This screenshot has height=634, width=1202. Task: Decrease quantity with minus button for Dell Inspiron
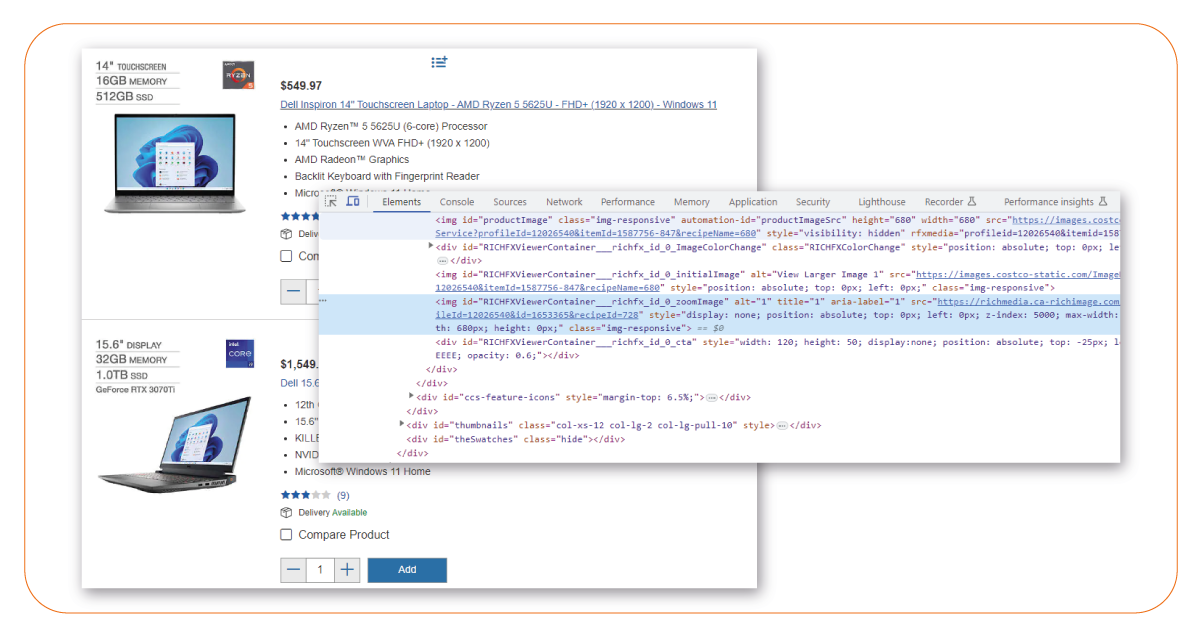293,292
